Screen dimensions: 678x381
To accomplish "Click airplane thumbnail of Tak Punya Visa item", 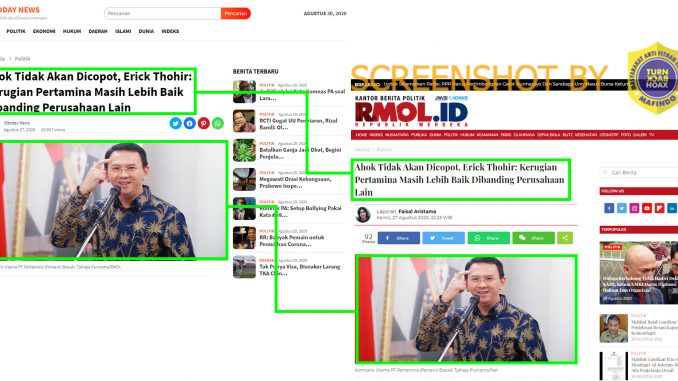I will 244,267.
